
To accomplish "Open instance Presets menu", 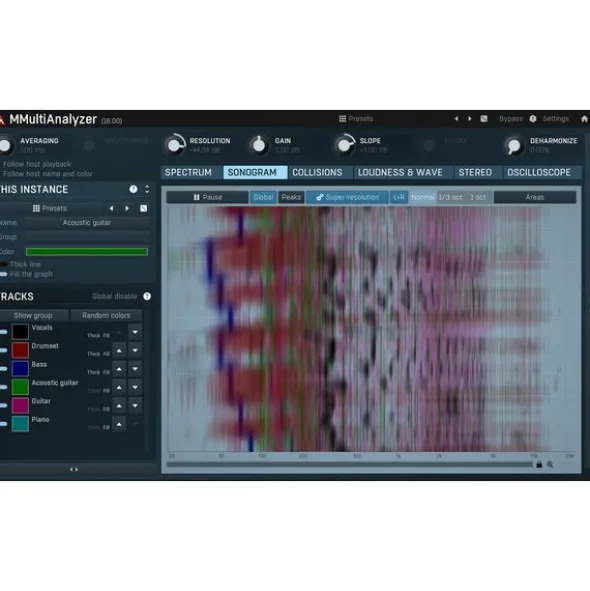I will click(50, 208).
